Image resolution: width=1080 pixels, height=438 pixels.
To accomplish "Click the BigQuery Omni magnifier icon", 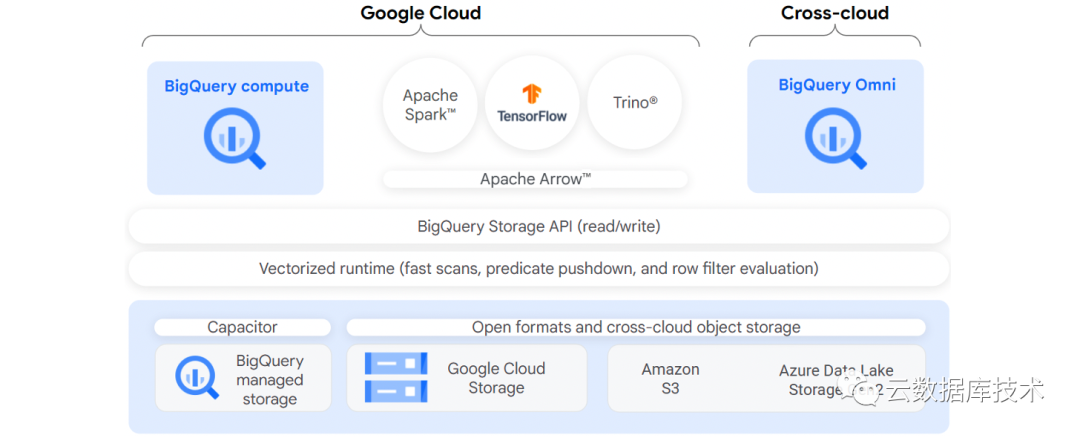I will [x=836, y=138].
